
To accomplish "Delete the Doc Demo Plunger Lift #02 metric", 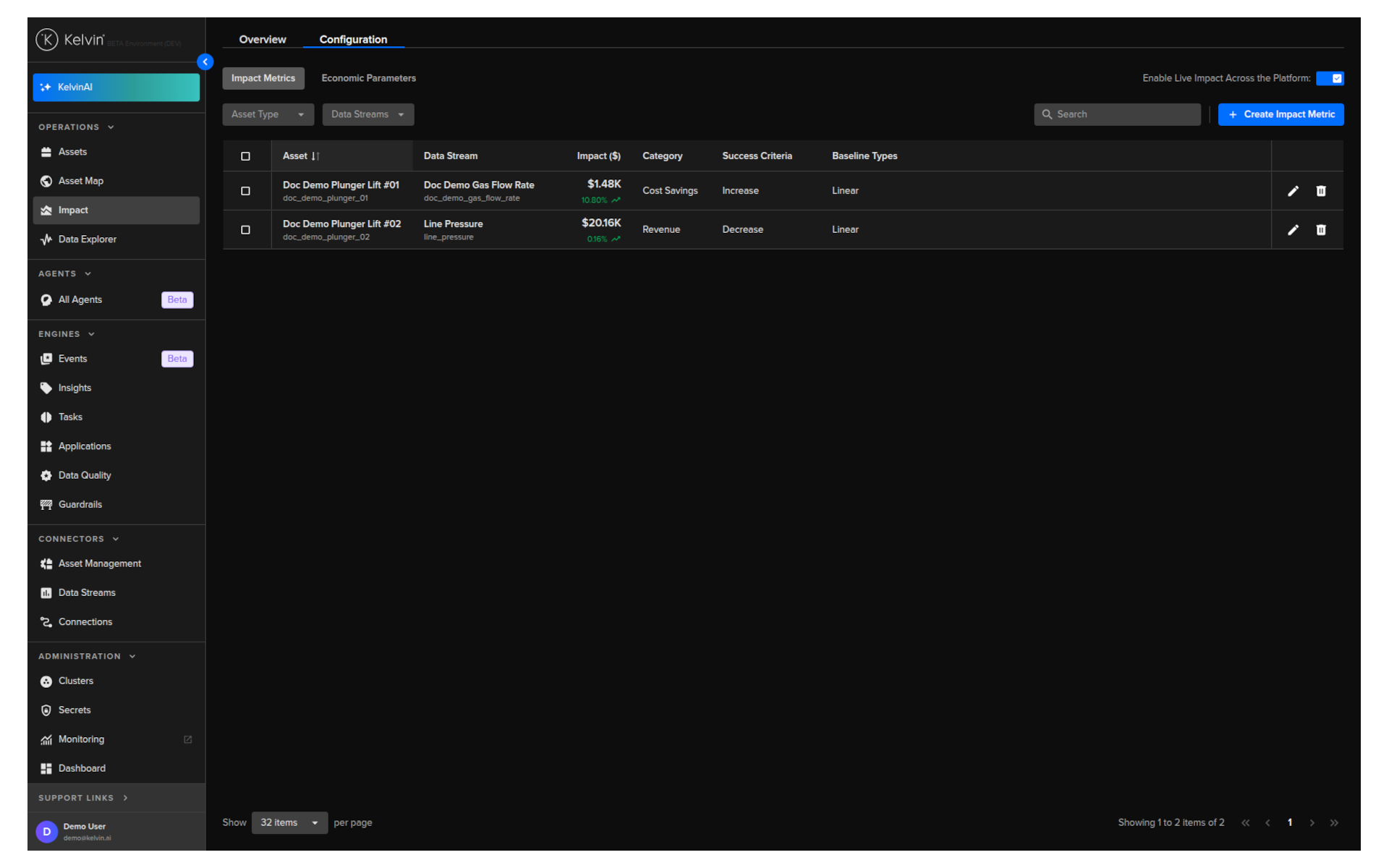I will click(1321, 230).
